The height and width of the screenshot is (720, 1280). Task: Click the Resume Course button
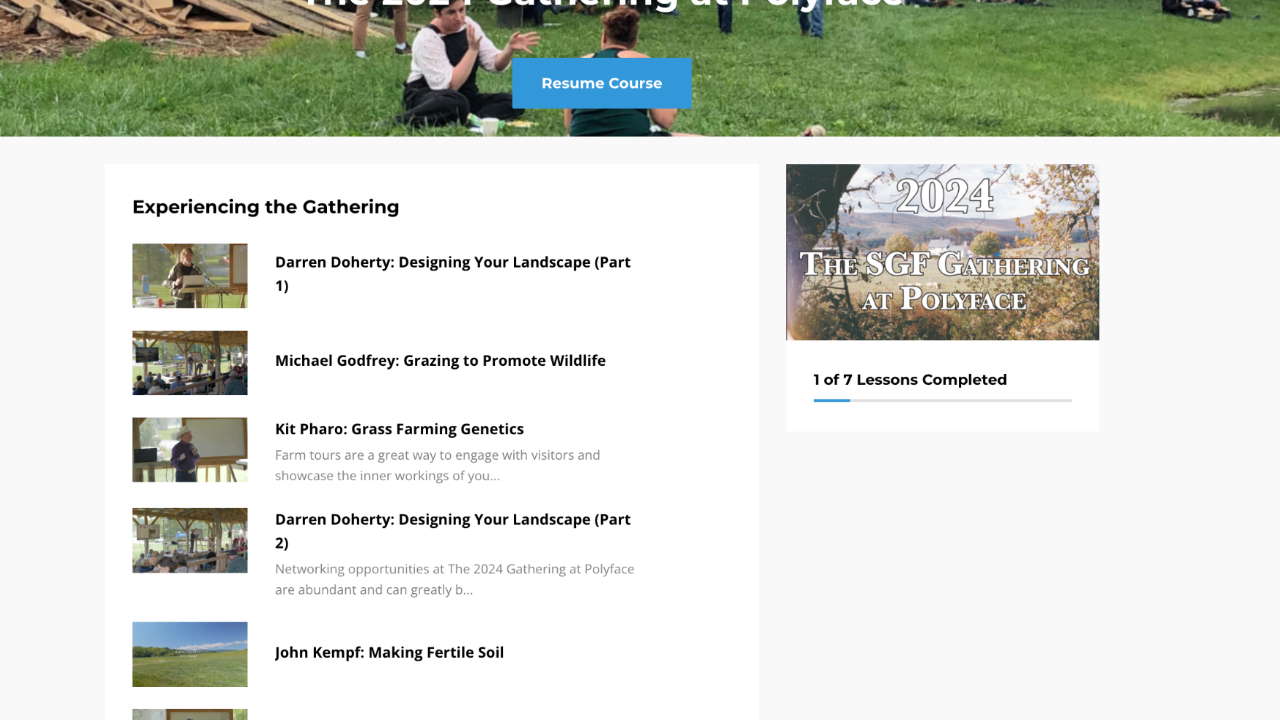click(601, 83)
